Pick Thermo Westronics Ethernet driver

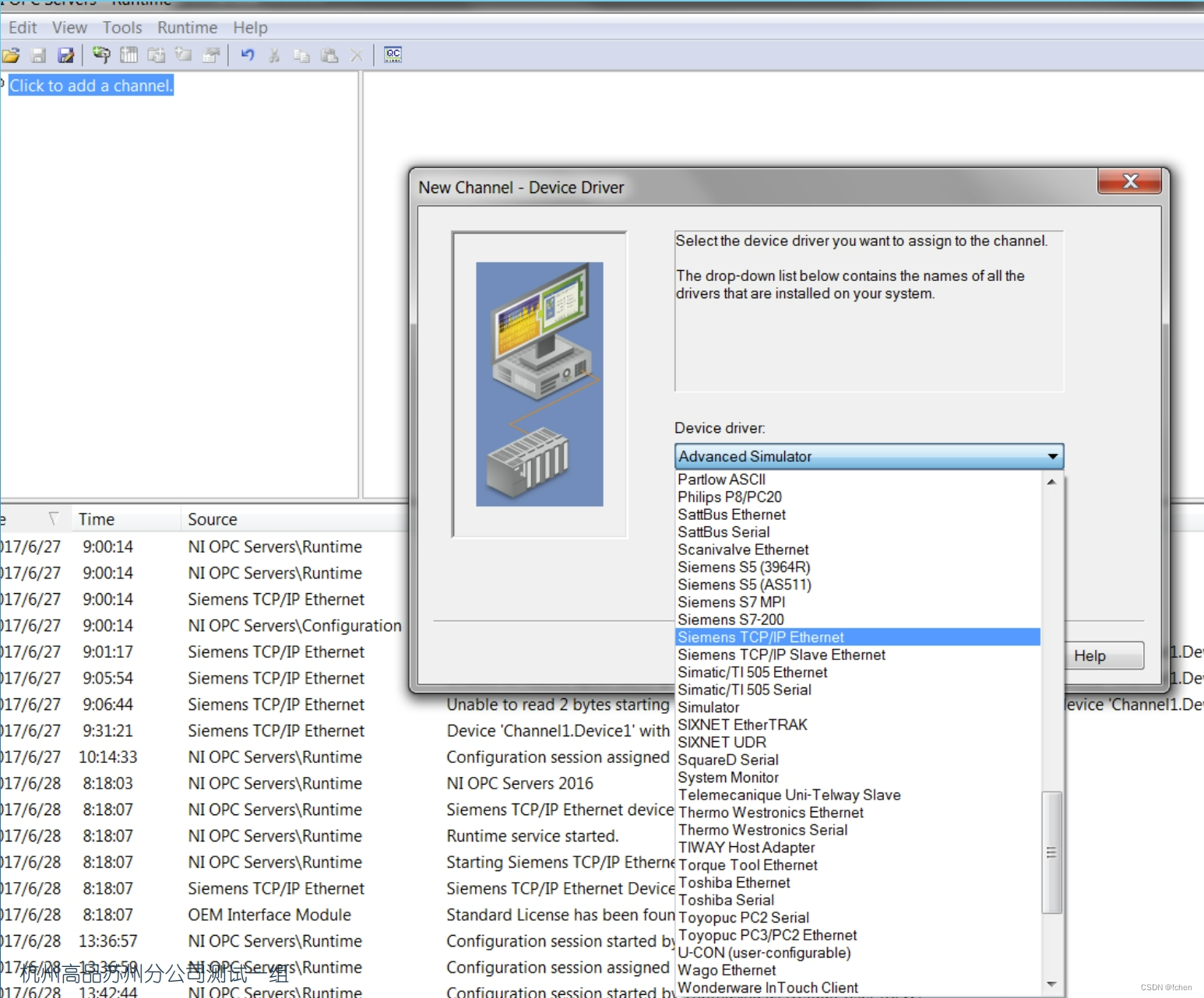[x=857, y=812]
